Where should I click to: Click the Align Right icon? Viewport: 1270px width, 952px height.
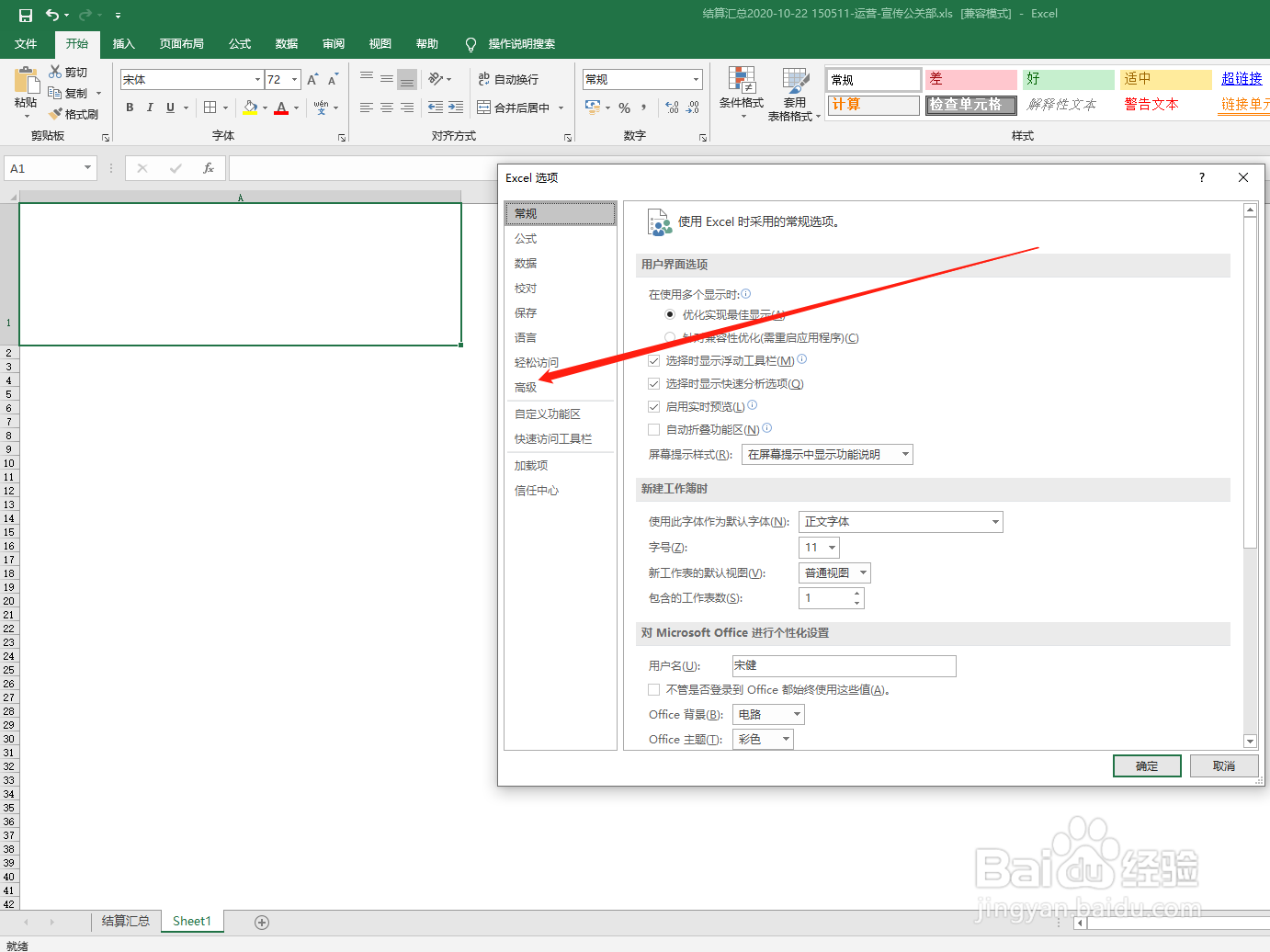click(x=407, y=108)
